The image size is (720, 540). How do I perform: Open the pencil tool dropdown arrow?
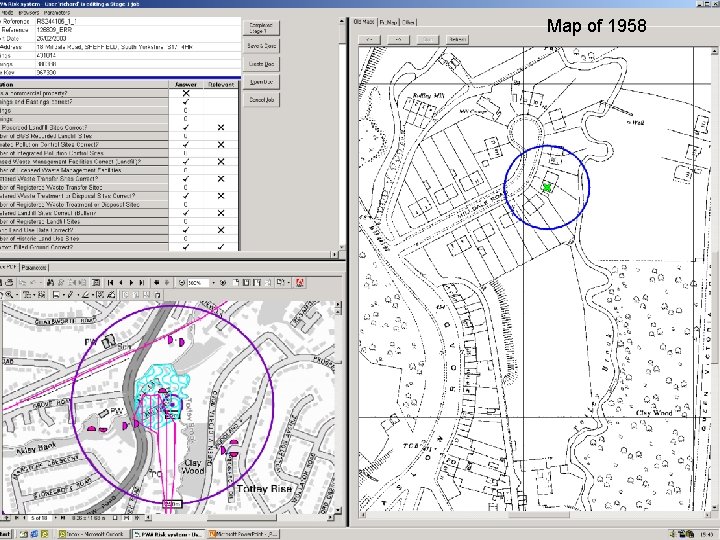[x=78, y=295]
